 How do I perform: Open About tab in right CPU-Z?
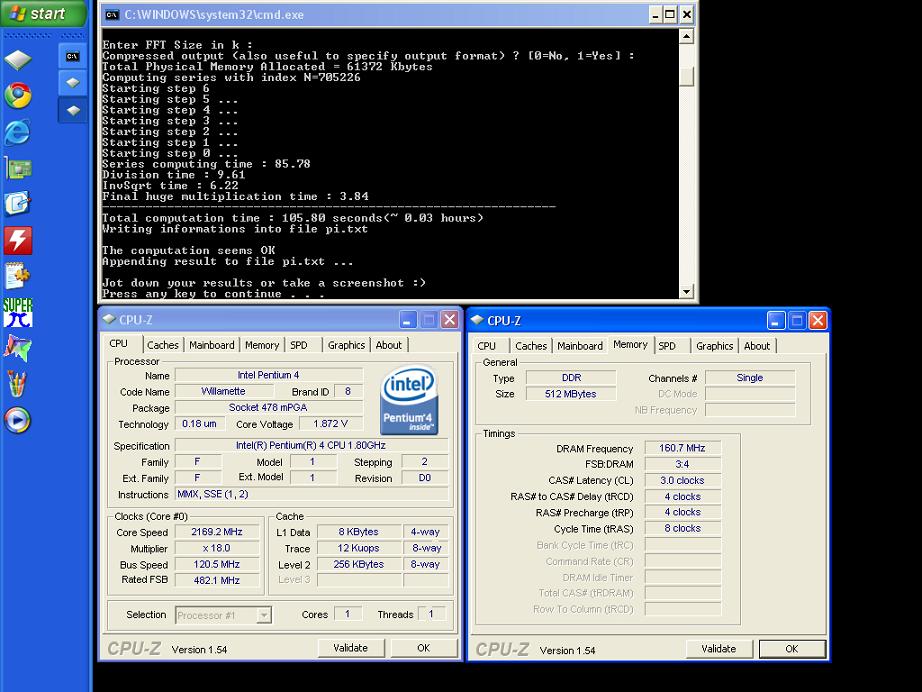(757, 346)
